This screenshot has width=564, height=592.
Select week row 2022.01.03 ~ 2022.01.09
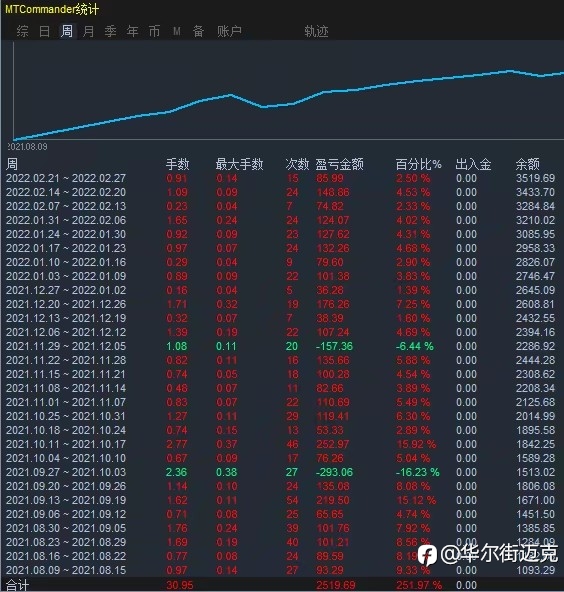pos(281,276)
